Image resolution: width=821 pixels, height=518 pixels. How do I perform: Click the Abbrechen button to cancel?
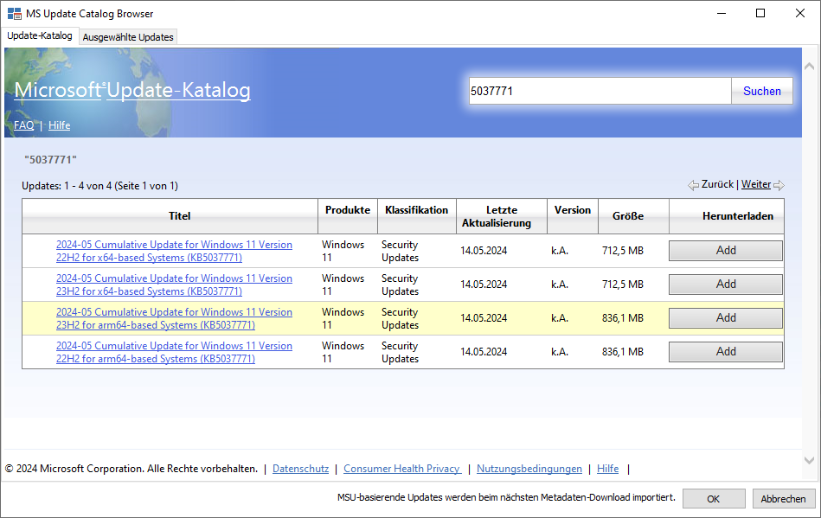click(x=783, y=499)
